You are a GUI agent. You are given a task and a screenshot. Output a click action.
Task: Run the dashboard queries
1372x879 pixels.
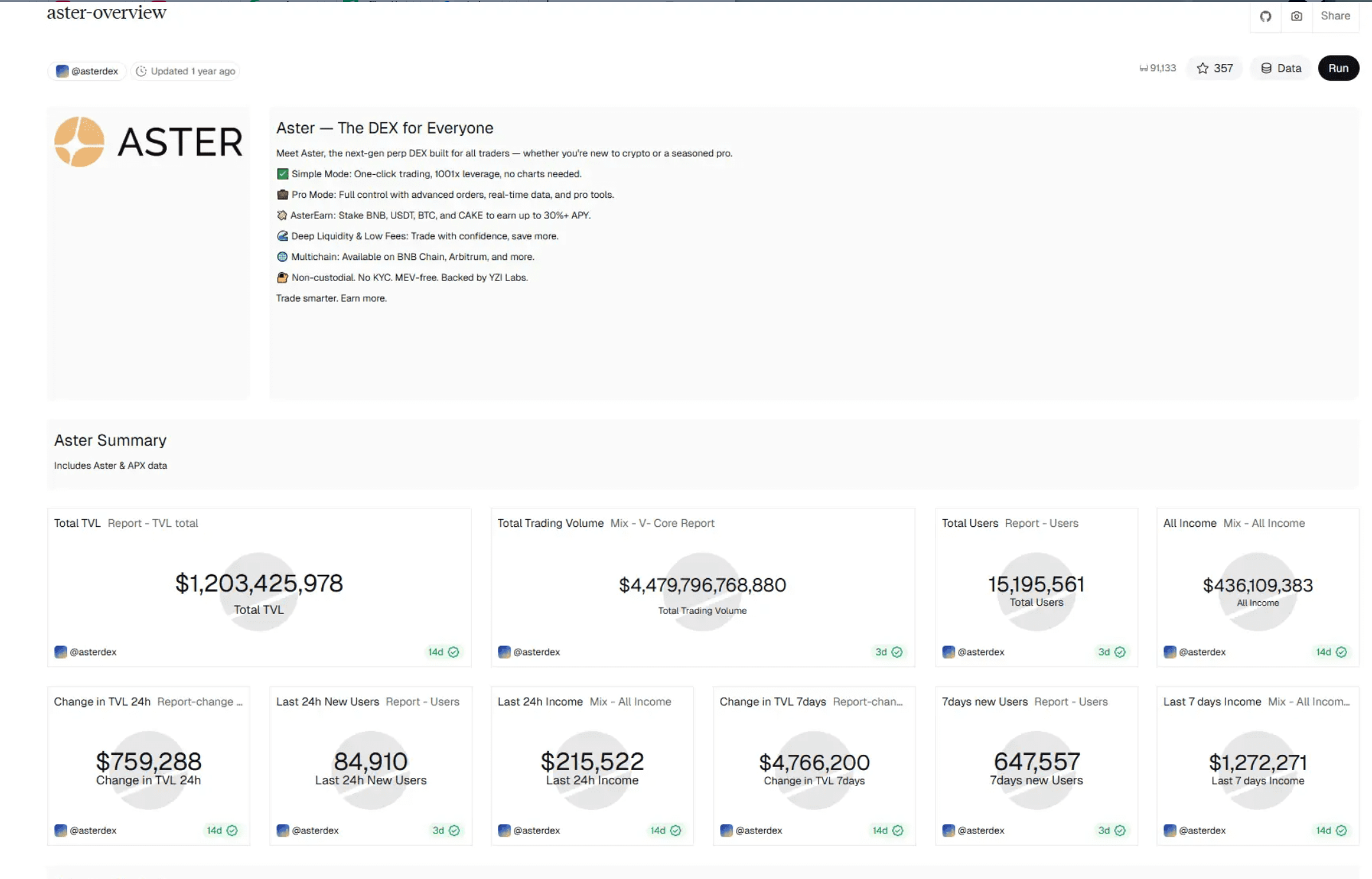coord(1339,68)
